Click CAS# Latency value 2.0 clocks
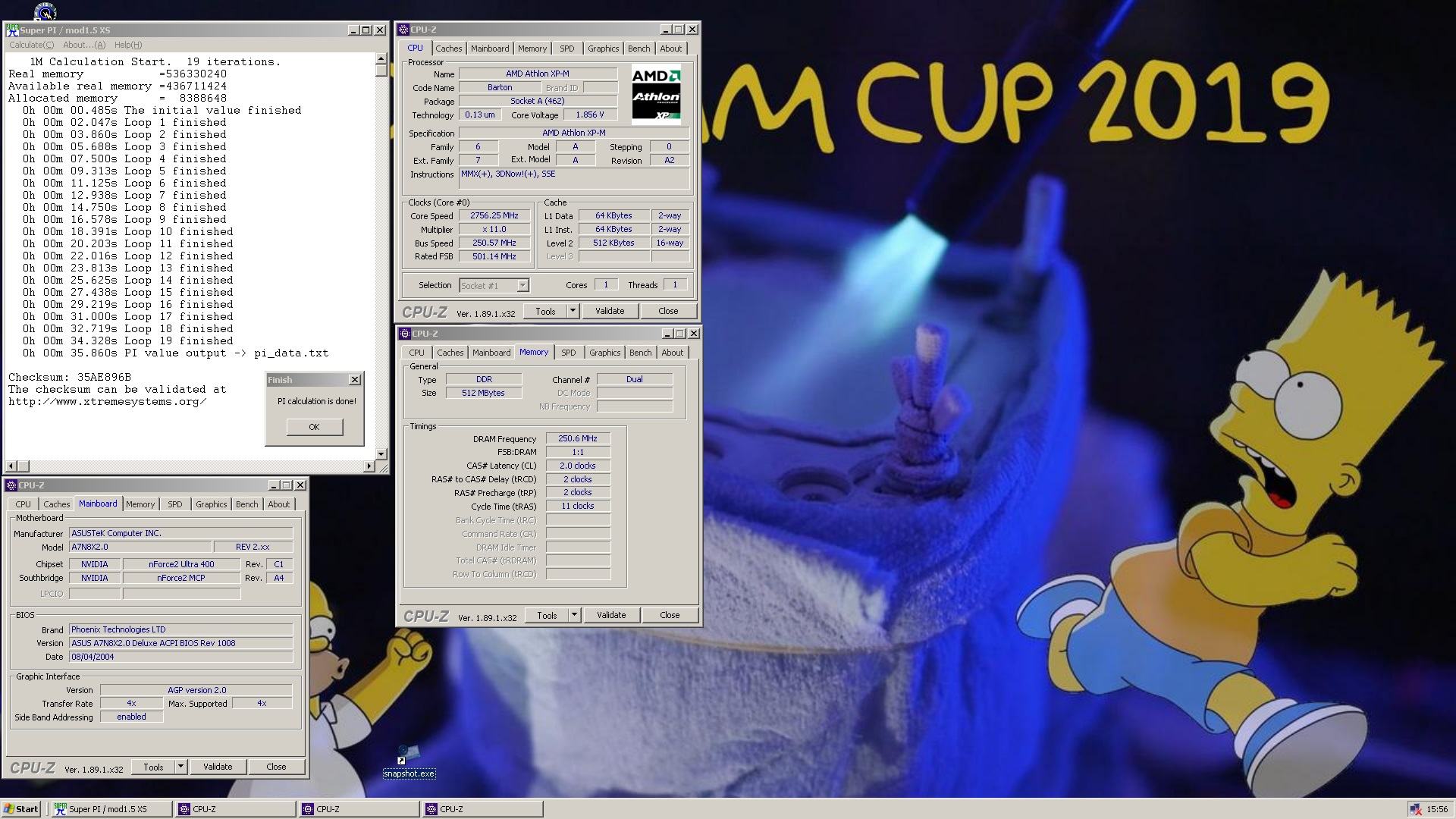 [578, 466]
